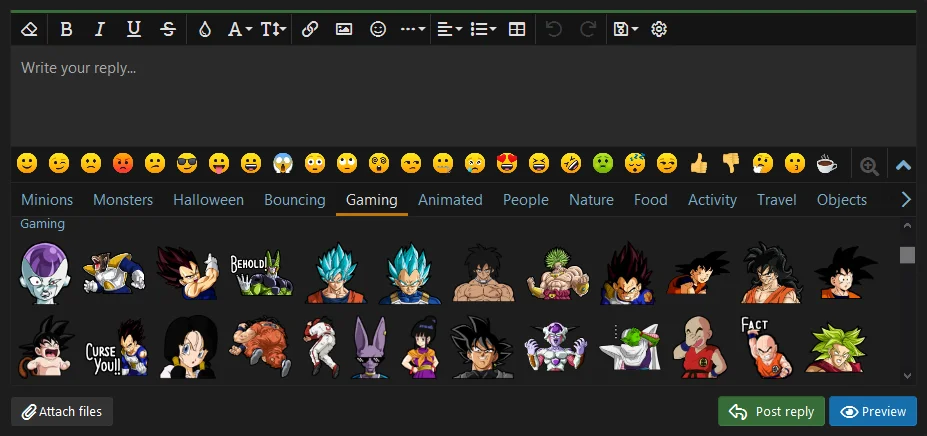Switch to the Travel tab
This screenshot has height=436, width=927.
(776, 200)
